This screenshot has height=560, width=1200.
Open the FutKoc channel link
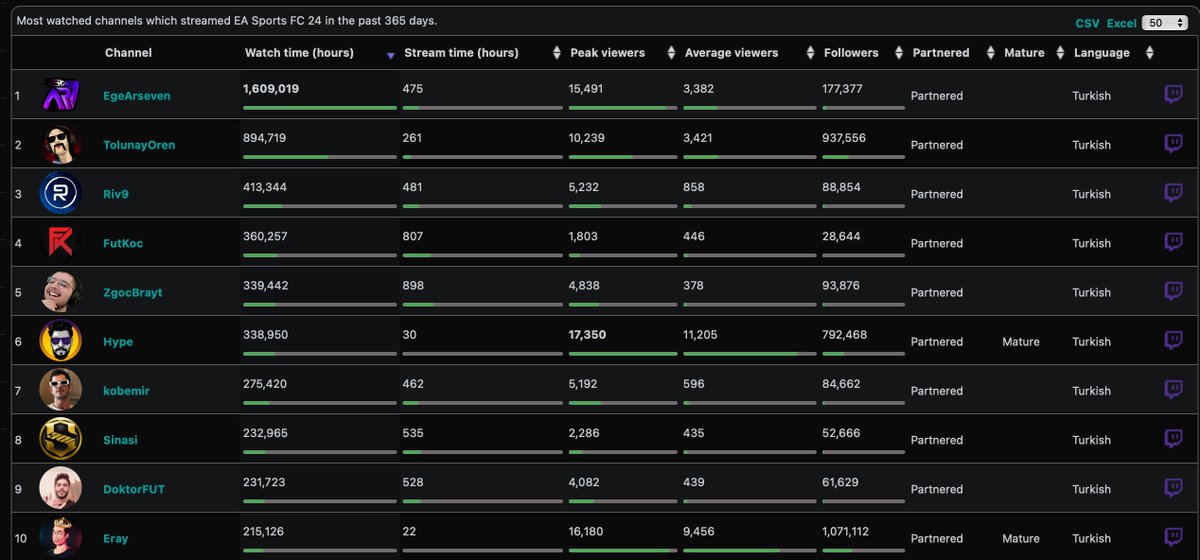123,243
